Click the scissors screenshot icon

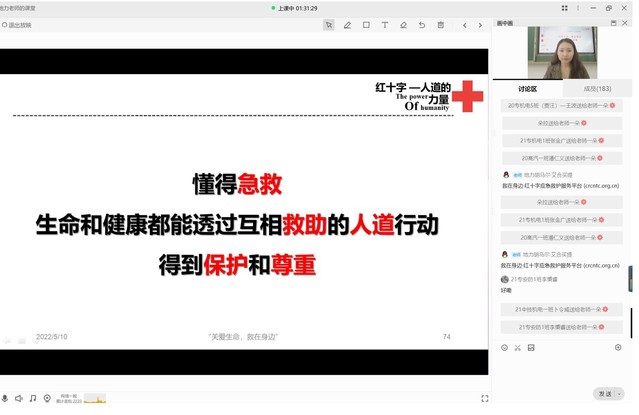tap(518, 348)
